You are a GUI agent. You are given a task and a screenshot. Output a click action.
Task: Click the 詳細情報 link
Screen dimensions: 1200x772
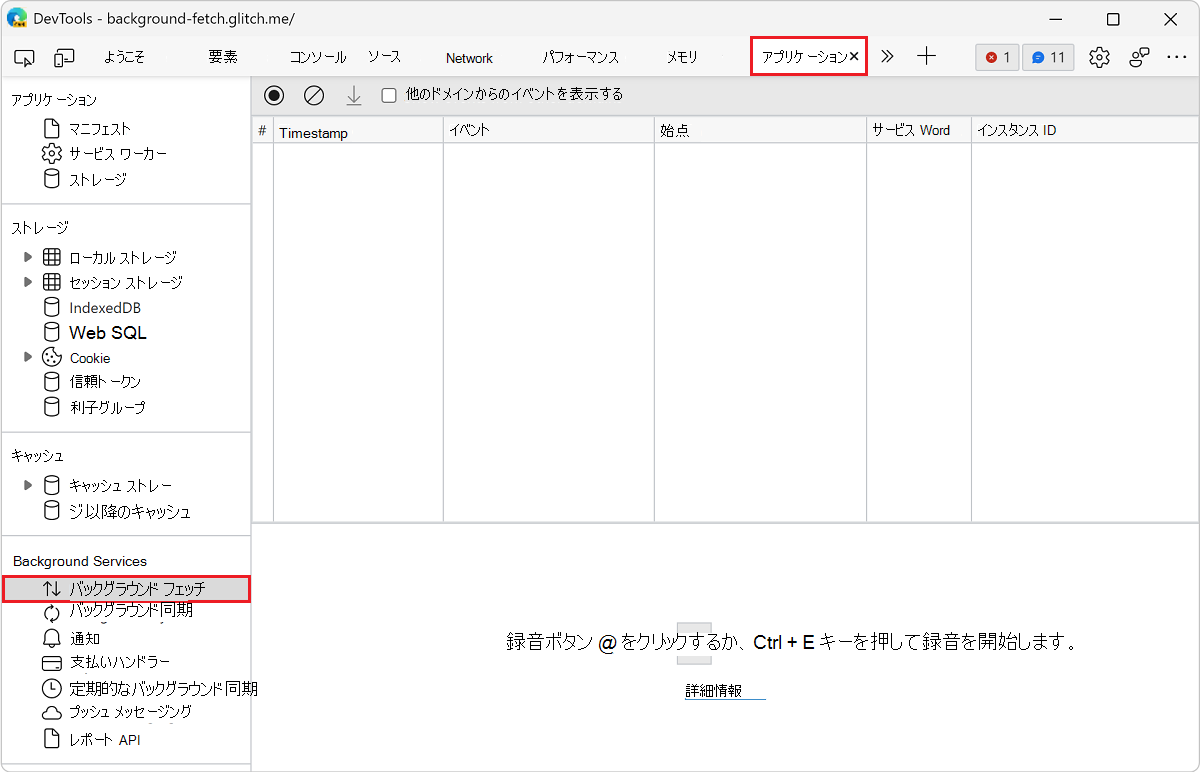tap(714, 691)
